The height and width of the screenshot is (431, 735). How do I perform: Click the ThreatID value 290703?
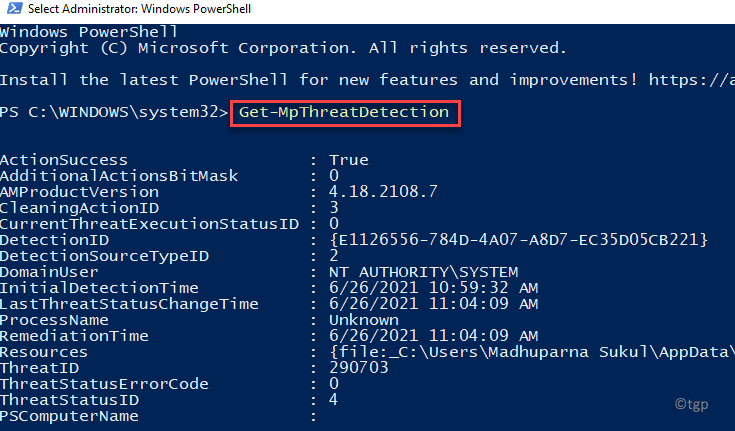click(x=359, y=368)
